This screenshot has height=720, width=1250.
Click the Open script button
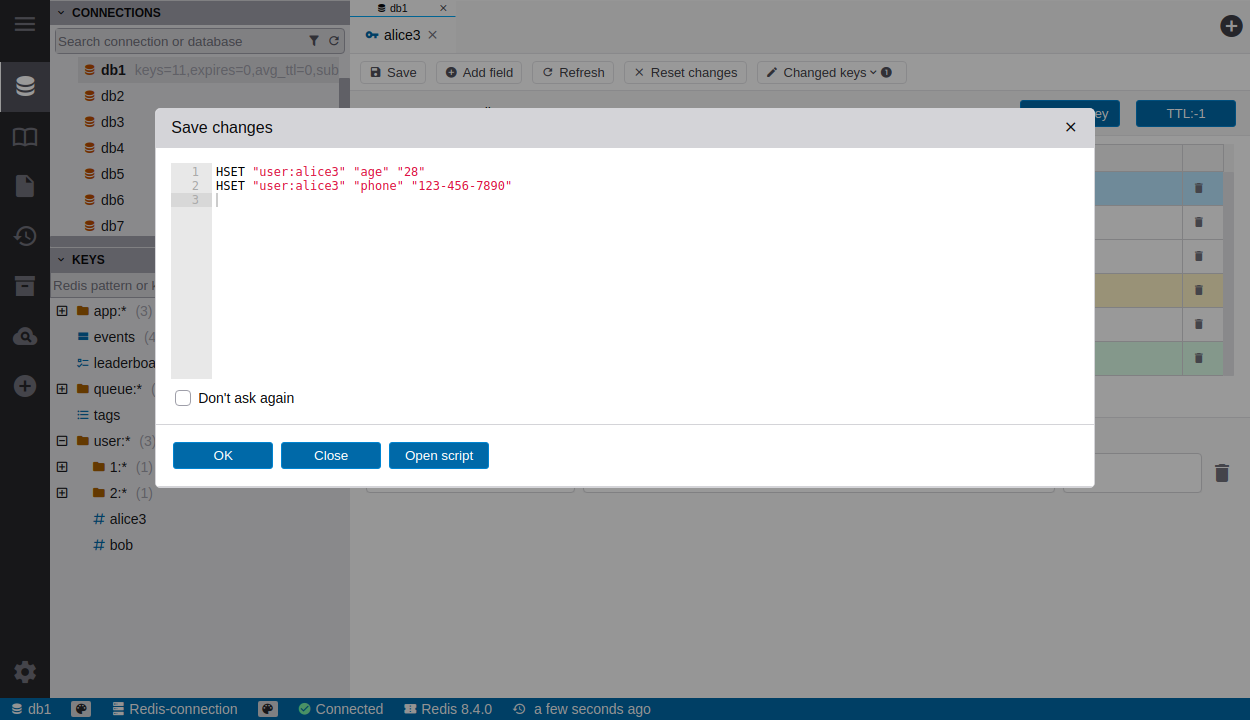click(x=439, y=455)
